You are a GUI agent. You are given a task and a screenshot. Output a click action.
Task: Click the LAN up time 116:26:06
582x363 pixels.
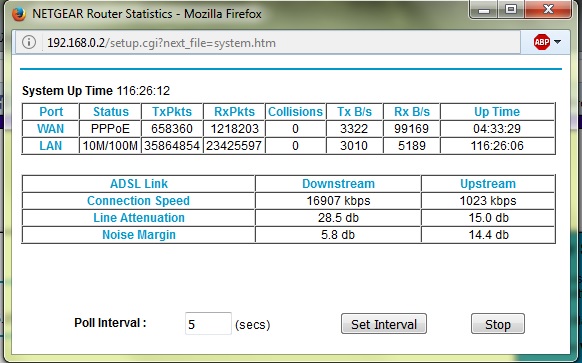coord(497,146)
